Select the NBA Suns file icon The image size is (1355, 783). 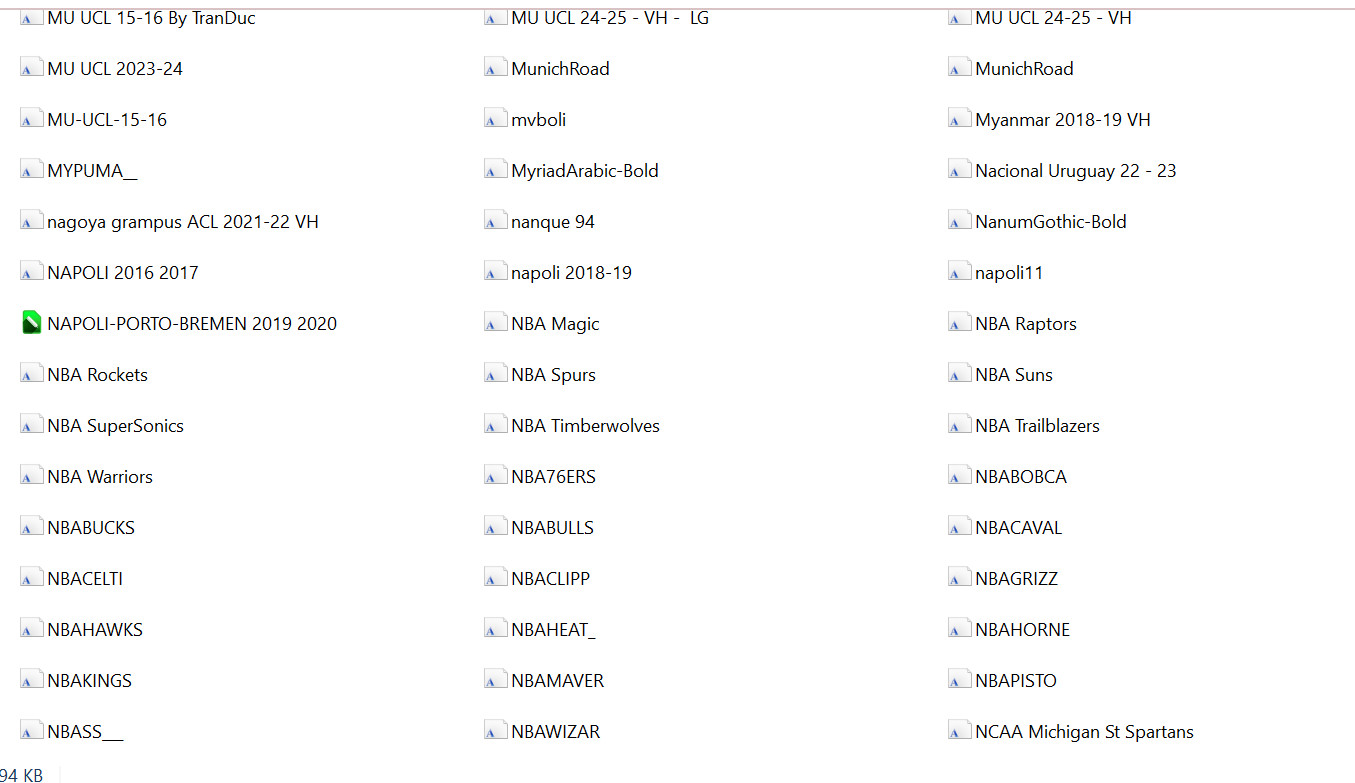(x=959, y=374)
